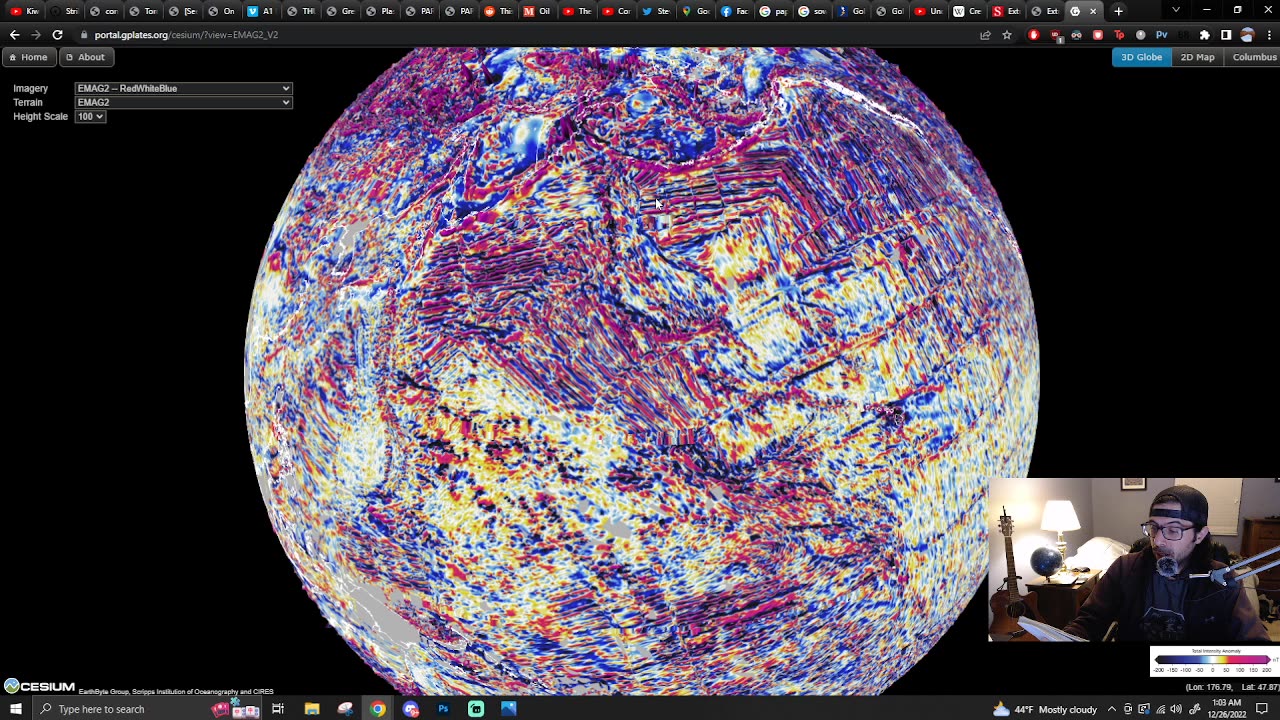Switch to the Gmail tab labeled 'Oil'
This screenshot has width=1280, height=720.
(x=537, y=11)
